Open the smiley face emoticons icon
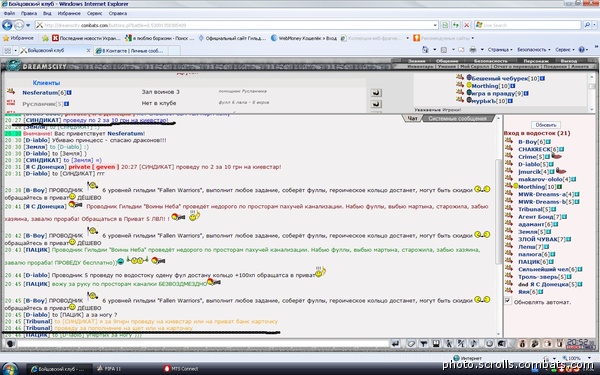This screenshot has width=600, height=375. point(489,344)
